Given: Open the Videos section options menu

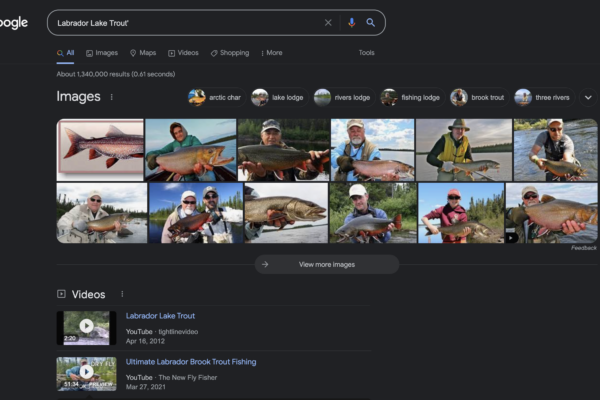Looking at the screenshot, I should click(x=122, y=294).
